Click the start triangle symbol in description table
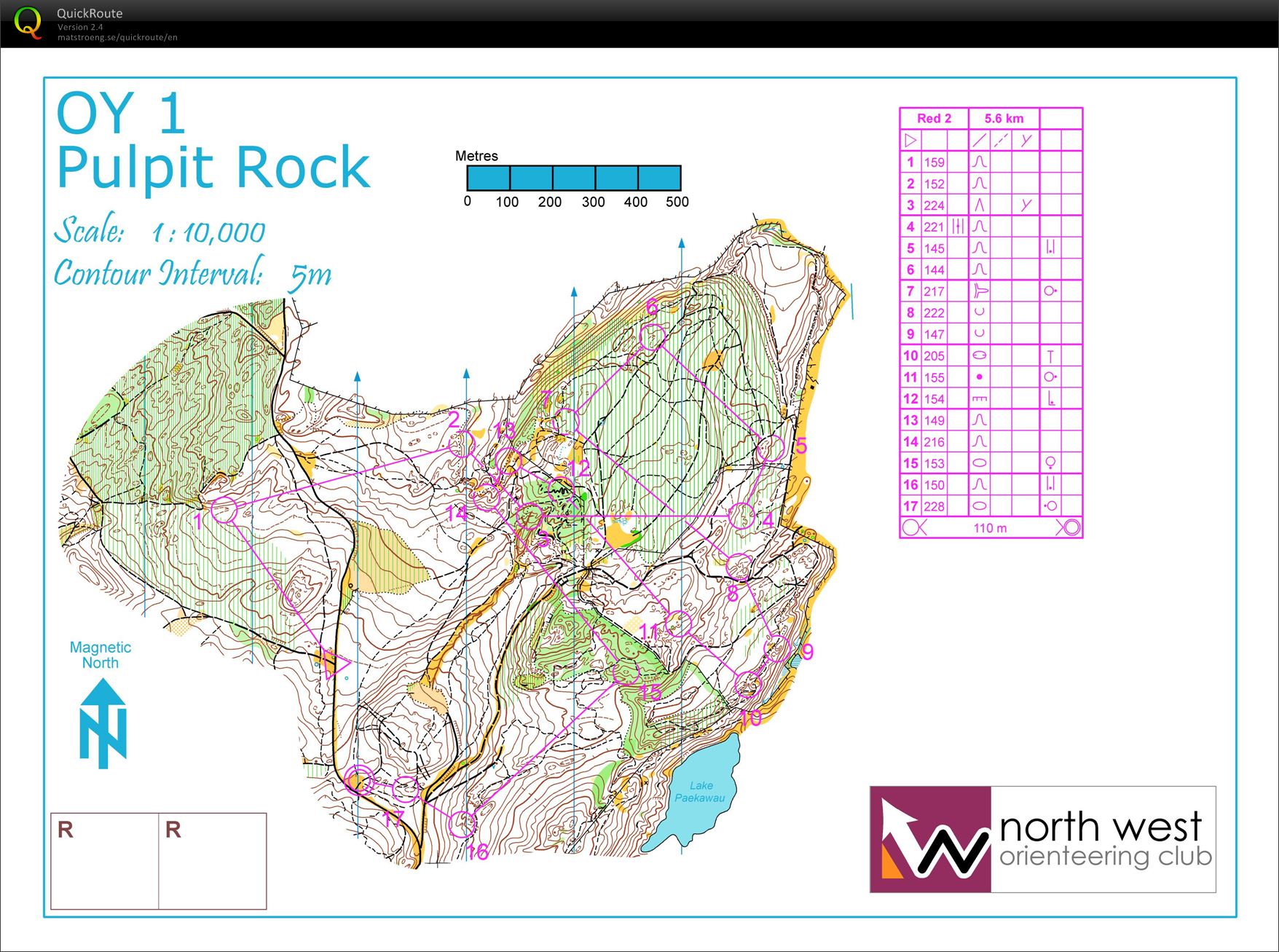Image resolution: width=1279 pixels, height=952 pixels. click(910, 140)
